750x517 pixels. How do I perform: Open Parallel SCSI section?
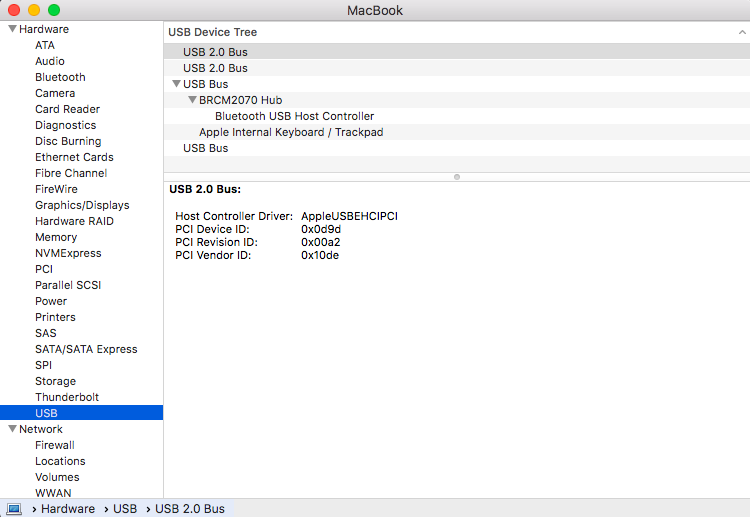[x=68, y=285]
